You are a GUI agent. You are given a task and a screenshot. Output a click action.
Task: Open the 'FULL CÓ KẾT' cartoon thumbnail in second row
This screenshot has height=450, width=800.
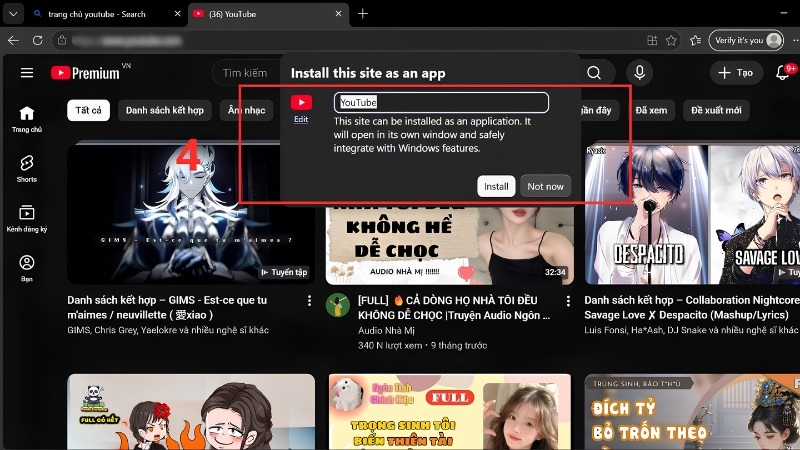coord(191,412)
